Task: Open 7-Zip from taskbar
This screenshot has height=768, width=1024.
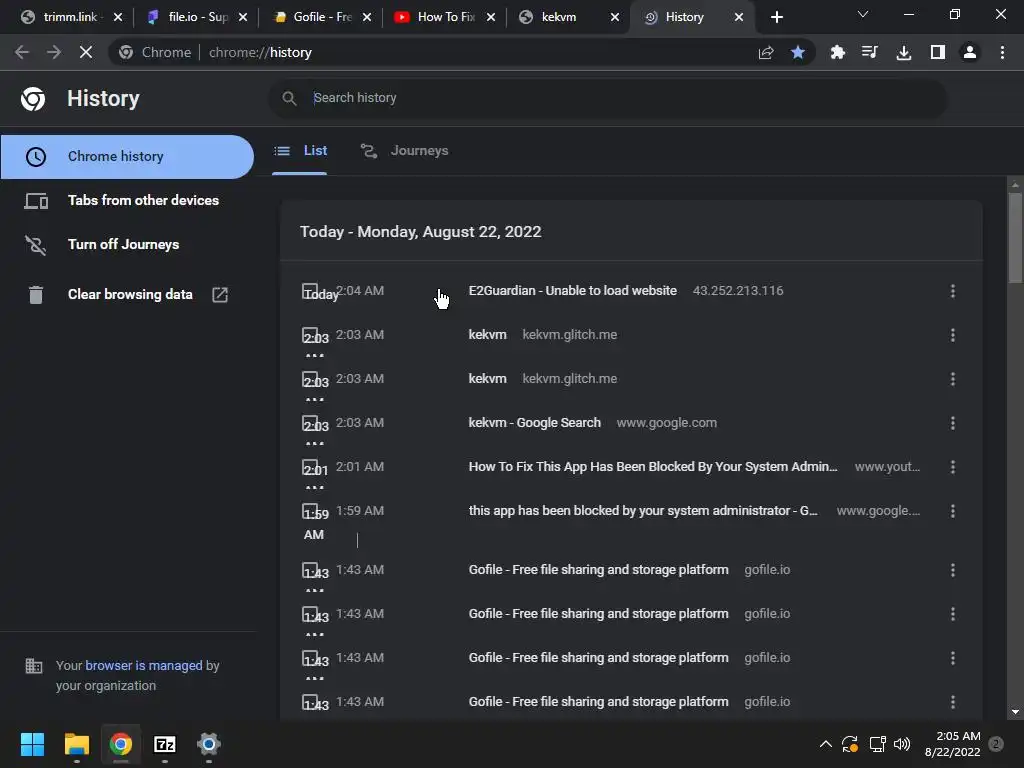Action: coord(165,744)
